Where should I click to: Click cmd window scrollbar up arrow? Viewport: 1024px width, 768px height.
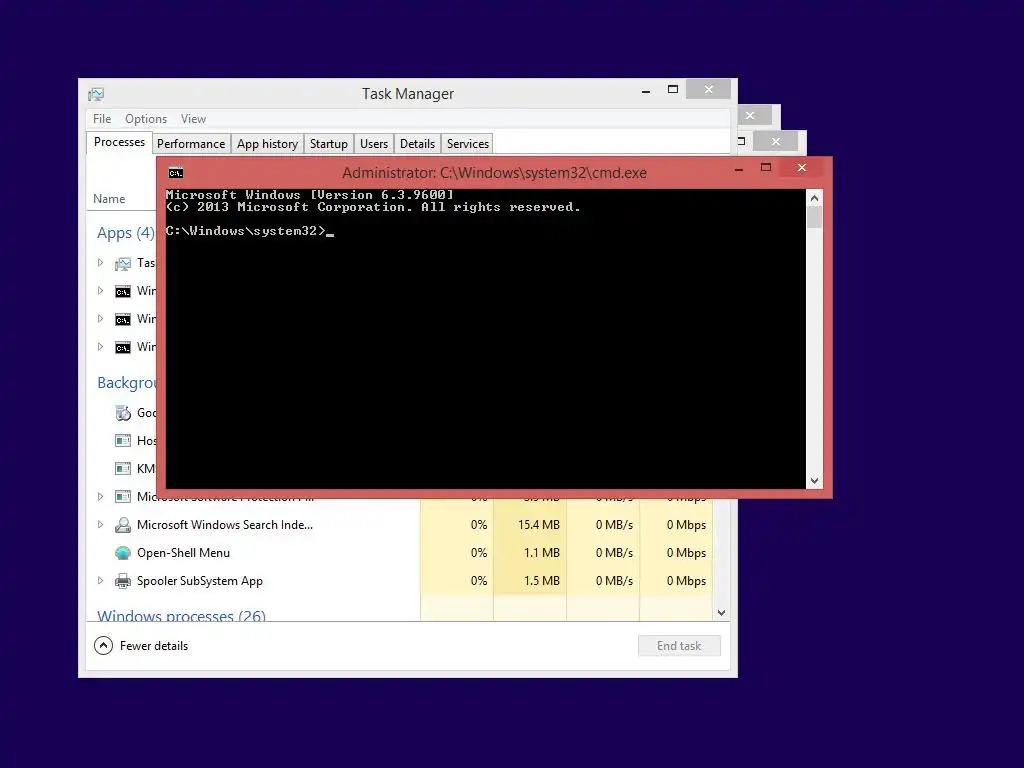pyautogui.click(x=814, y=198)
